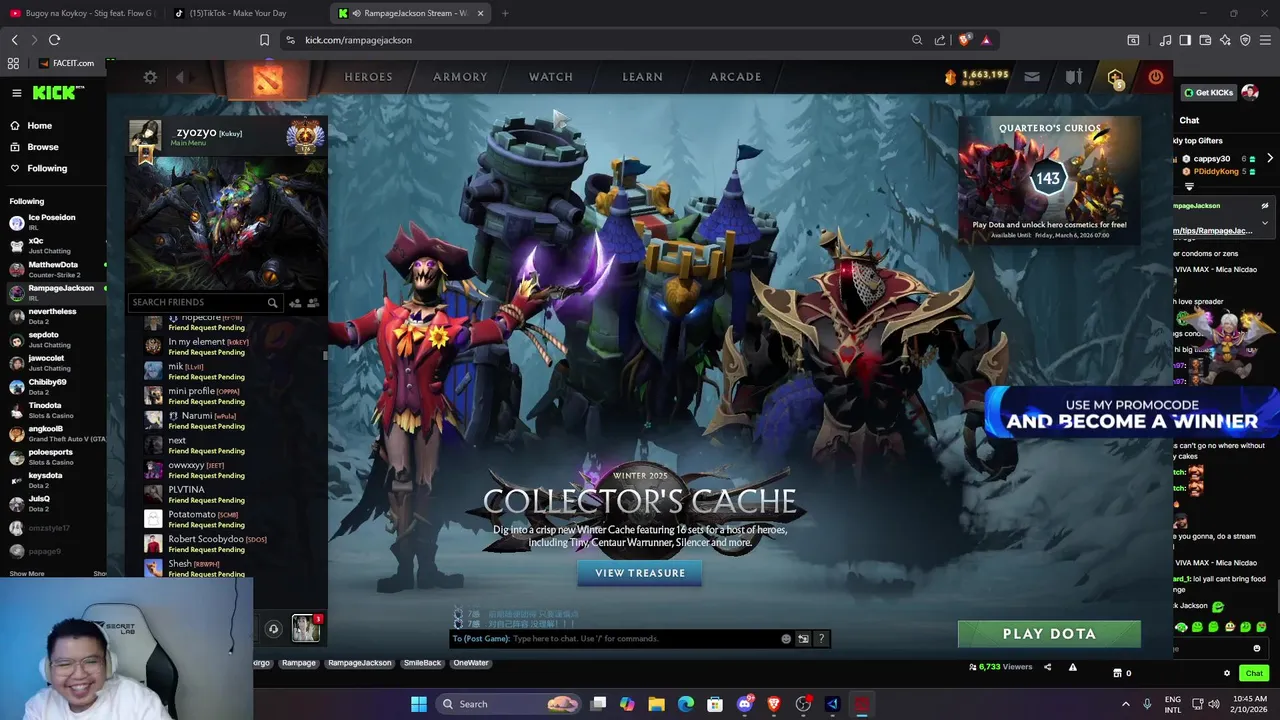Screen dimensions: 1280x720
Task: Expand top Gifters arrow in chat
Action: [1270, 159]
